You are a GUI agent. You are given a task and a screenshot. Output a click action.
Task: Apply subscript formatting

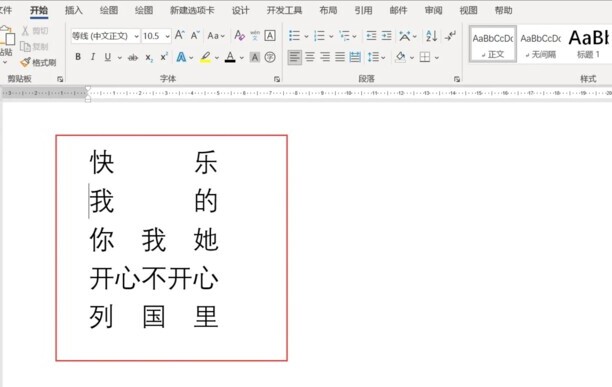[x=149, y=57]
